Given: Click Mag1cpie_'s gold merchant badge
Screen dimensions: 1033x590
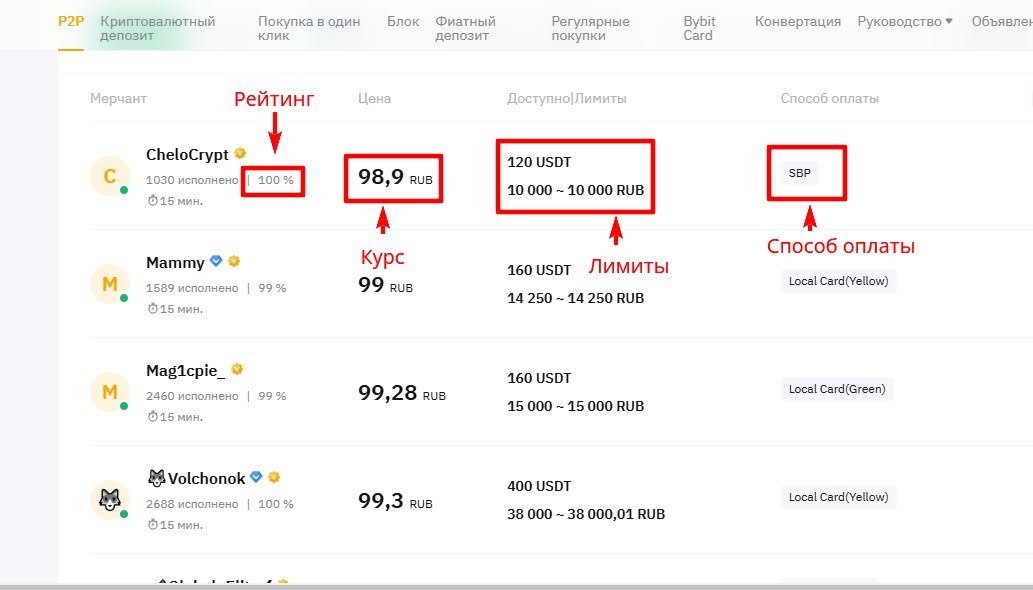Looking at the screenshot, I should 237,370.
